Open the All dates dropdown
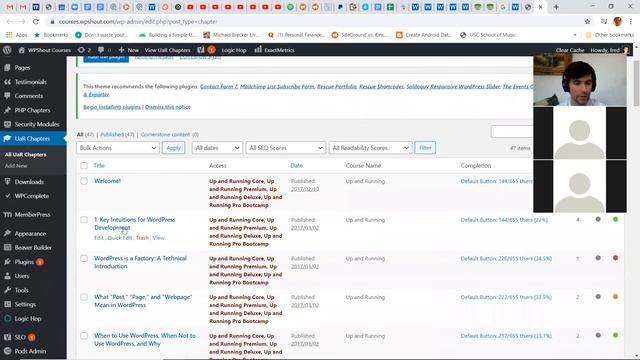The width and height of the screenshot is (640, 360). pos(217,148)
